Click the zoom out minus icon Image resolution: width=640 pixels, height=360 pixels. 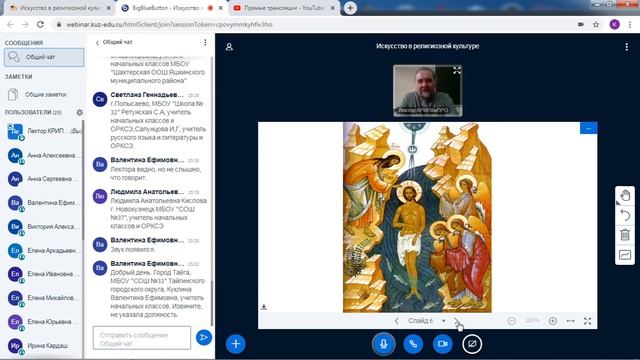pos(511,321)
